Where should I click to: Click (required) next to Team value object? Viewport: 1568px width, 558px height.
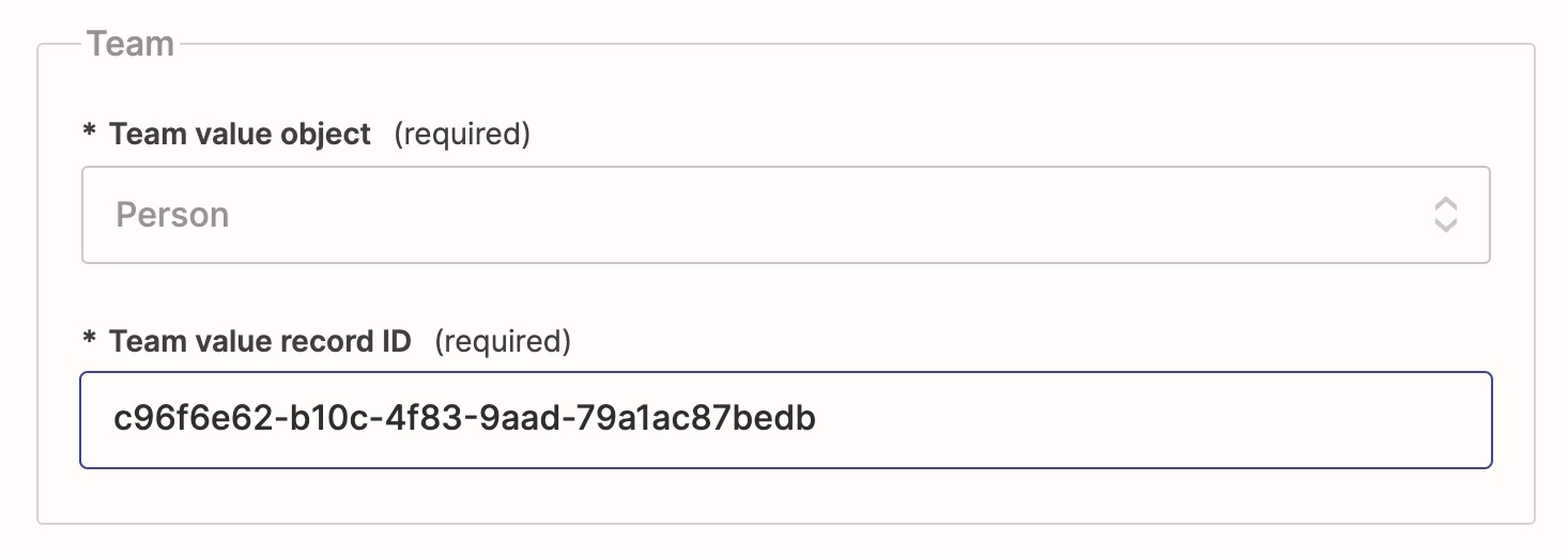pyautogui.click(x=462, y=134)
